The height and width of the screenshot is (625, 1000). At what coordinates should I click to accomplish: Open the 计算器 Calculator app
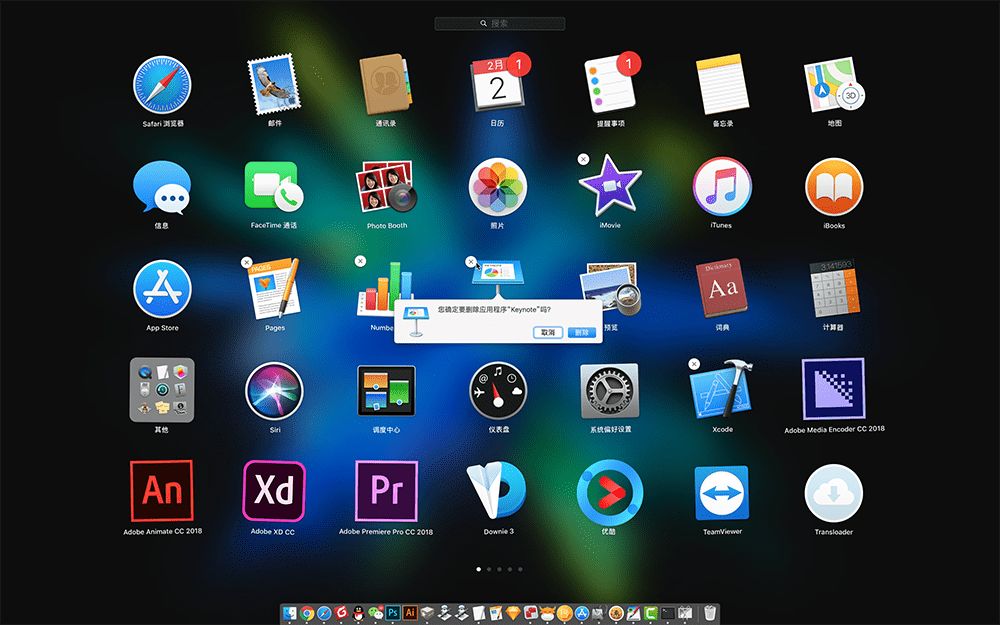pos(834,288)
